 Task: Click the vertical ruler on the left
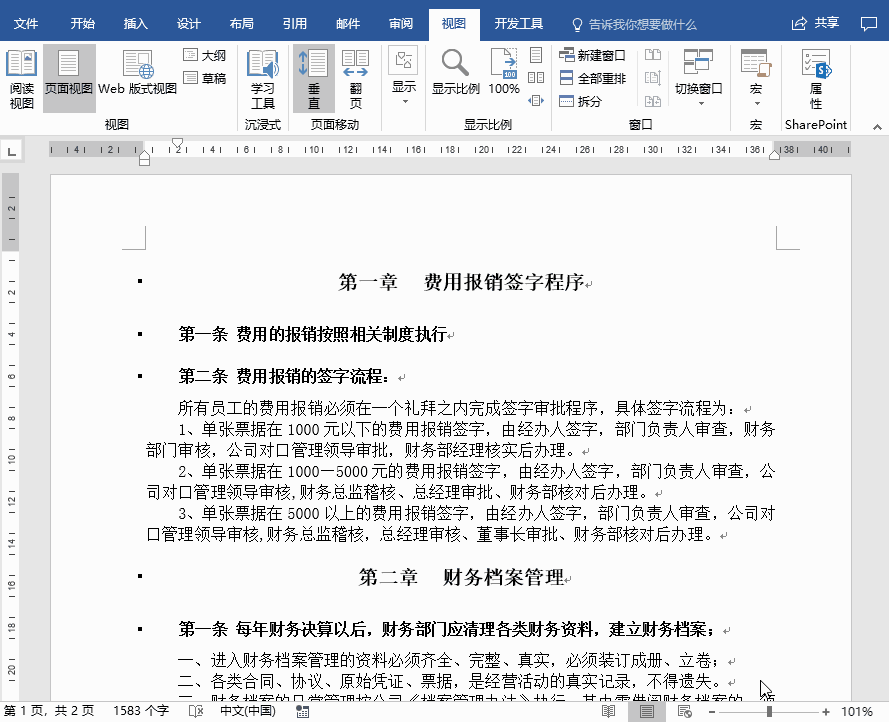(11, 437)
